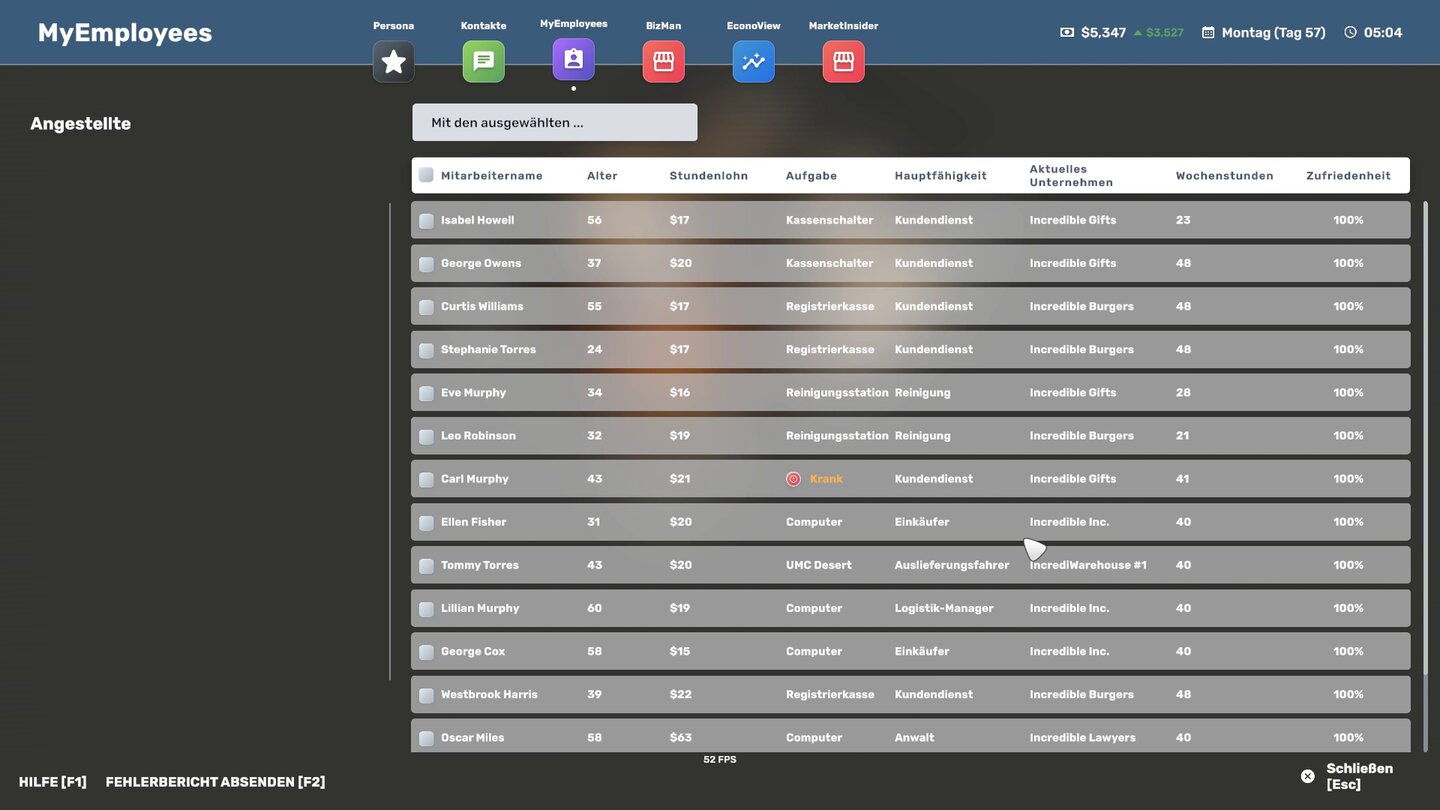
Task: Click the Schließen X icon
Action: (x=1307, y=776)
